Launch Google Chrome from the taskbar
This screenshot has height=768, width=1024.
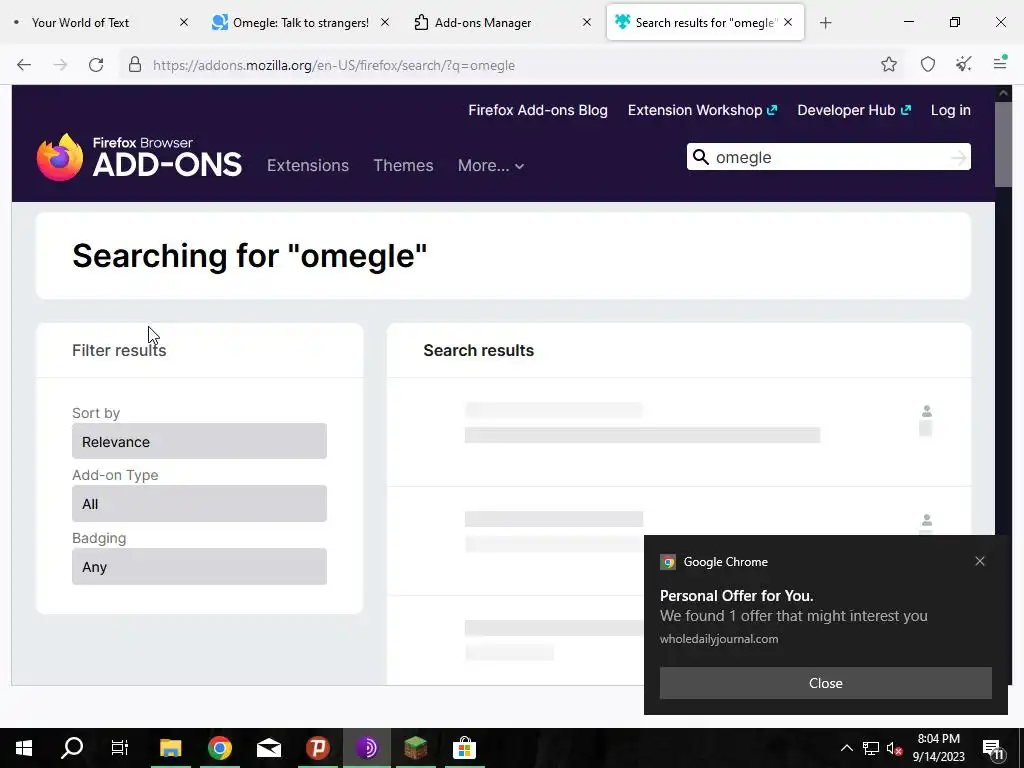[x=220, y=748]
